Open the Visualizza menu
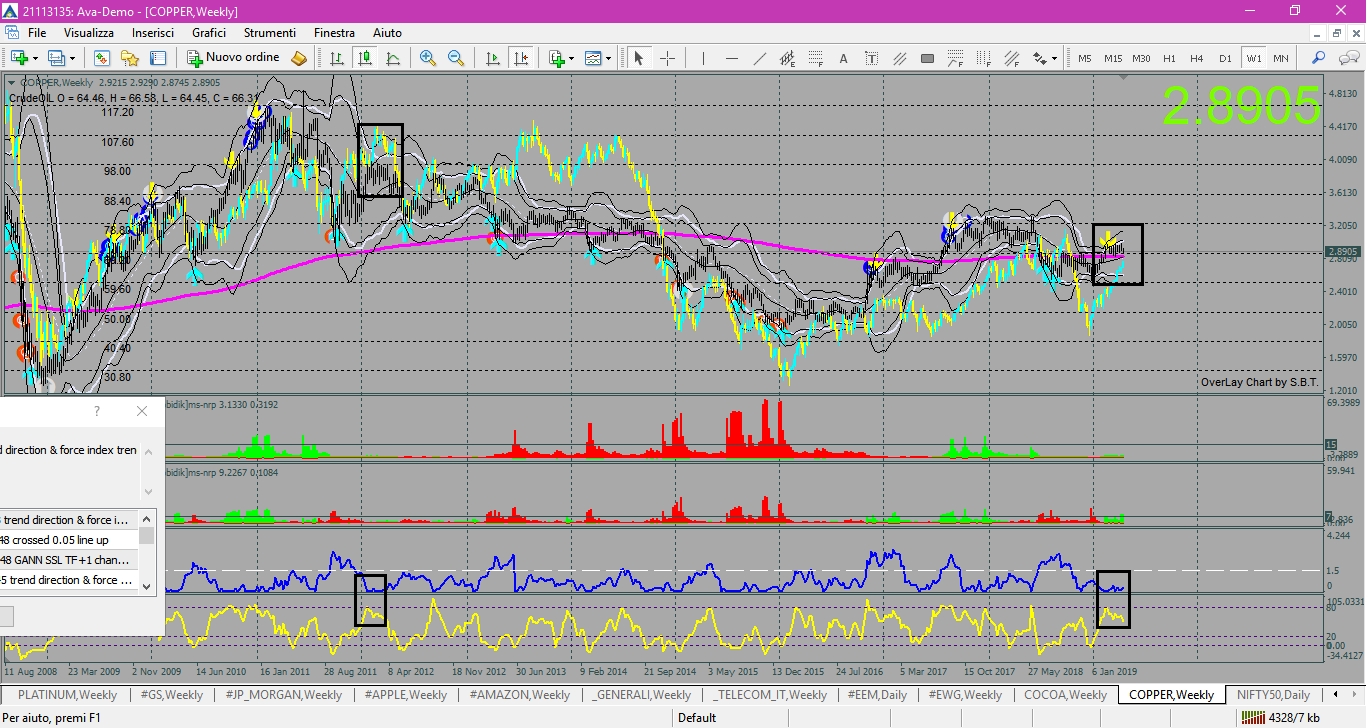The image size is (1366, 728). [89, 33]
